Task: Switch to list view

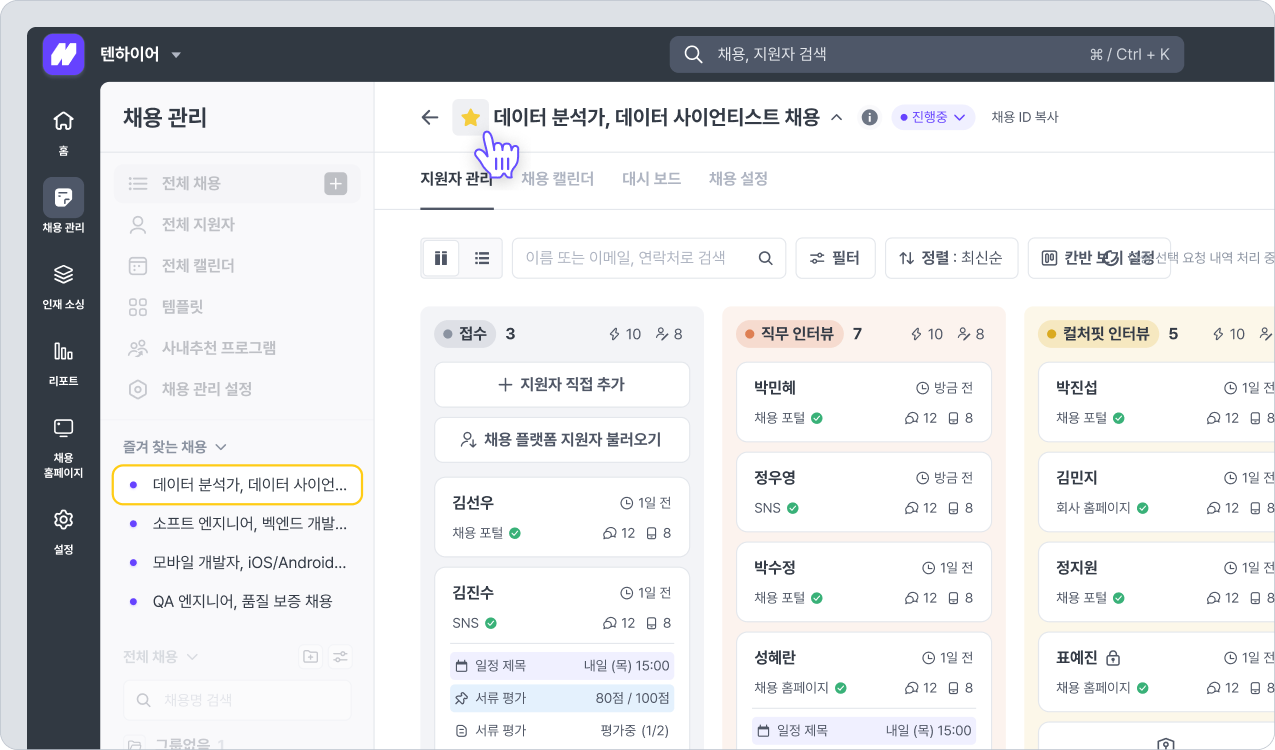Action: [x=482, y=258]
